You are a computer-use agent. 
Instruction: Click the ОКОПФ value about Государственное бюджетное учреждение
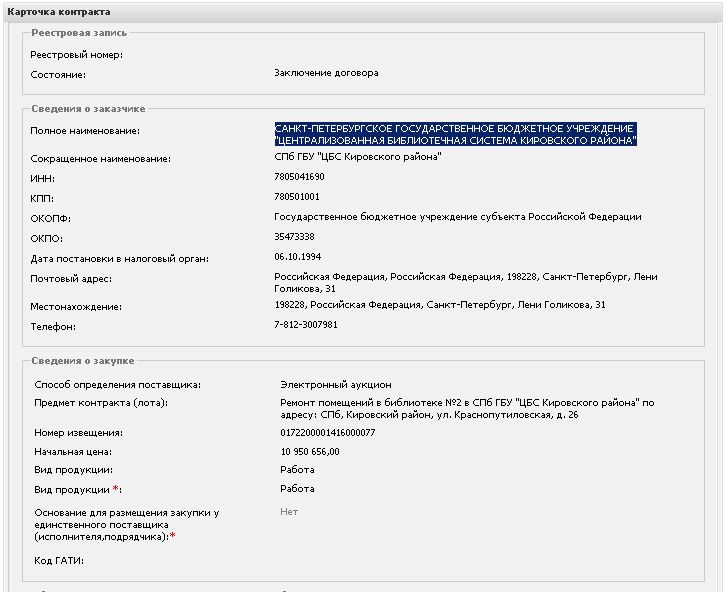[x=458, y=217]
